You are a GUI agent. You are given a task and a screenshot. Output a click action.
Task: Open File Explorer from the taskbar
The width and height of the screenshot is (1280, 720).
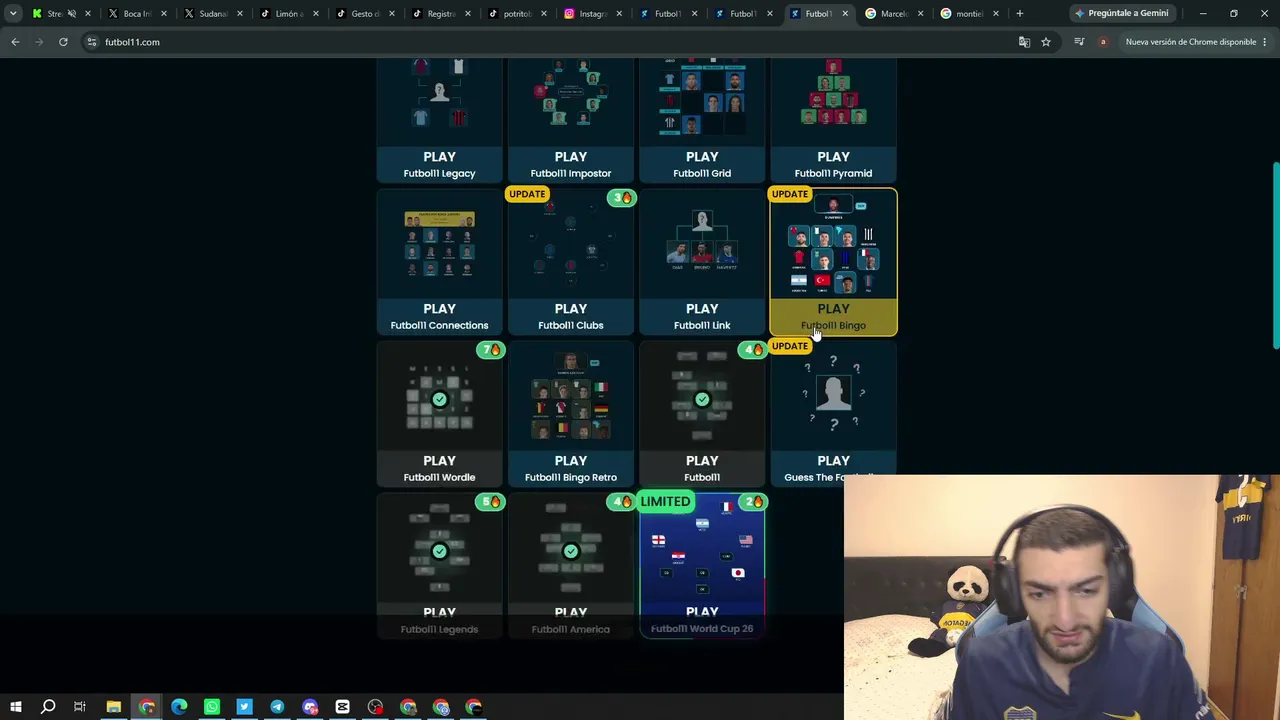point(113,707)
